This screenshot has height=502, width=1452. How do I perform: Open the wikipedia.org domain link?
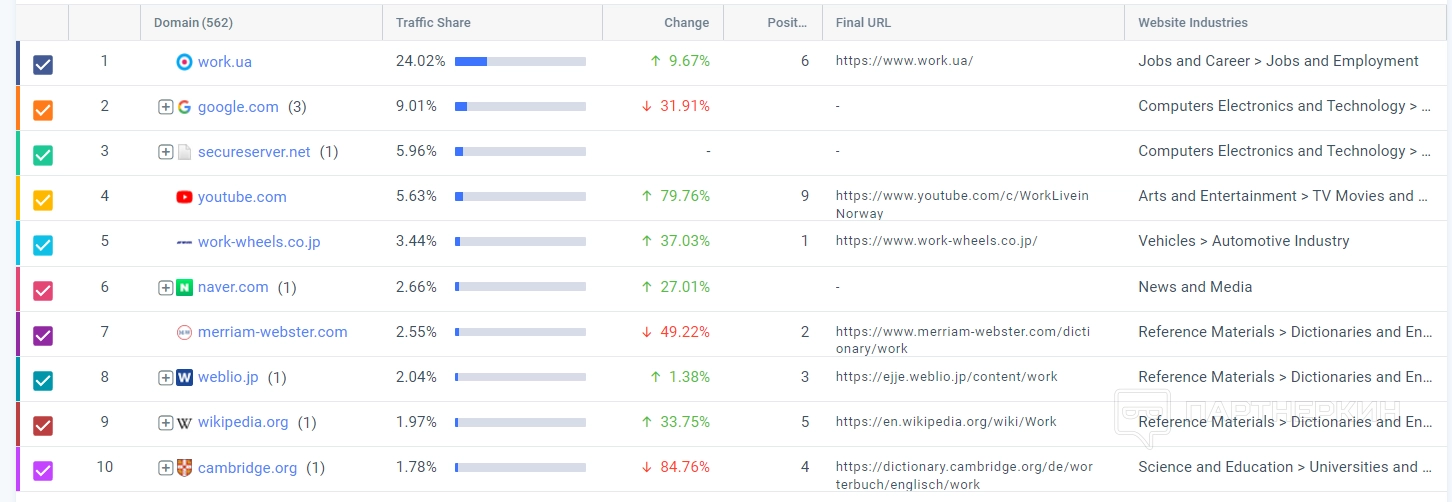(243, 422)
